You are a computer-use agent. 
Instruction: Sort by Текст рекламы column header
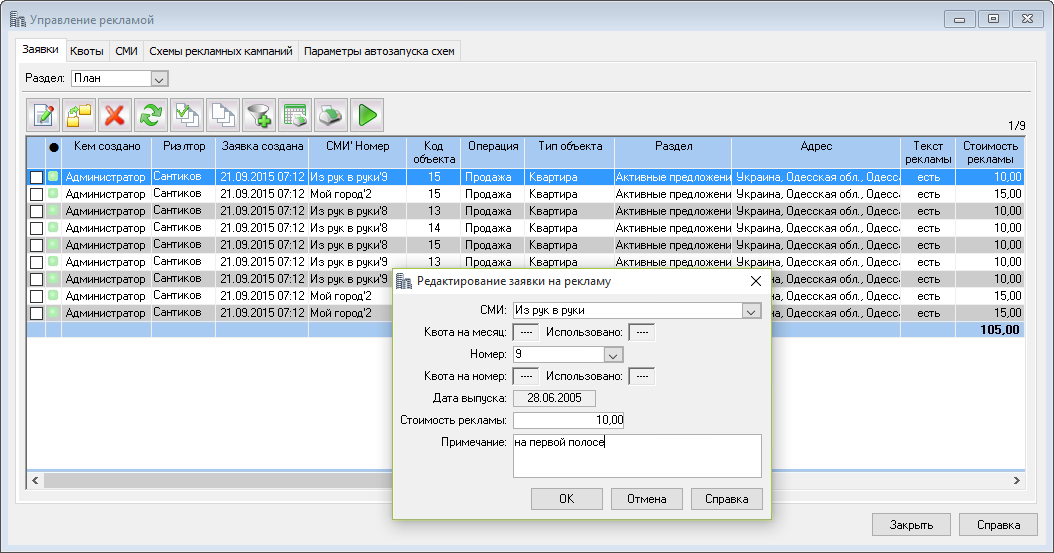(928, 153)
